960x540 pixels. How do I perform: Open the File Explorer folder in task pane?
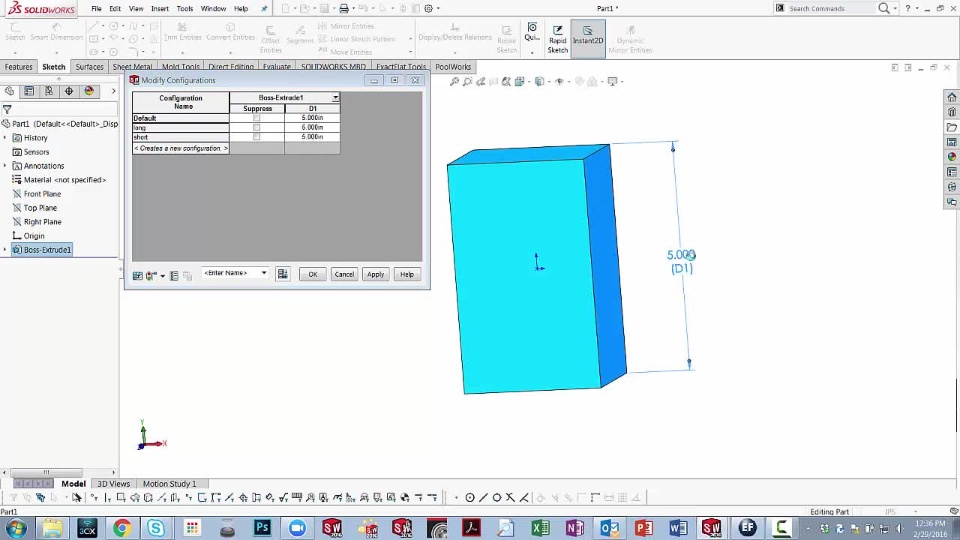[951, 127]
